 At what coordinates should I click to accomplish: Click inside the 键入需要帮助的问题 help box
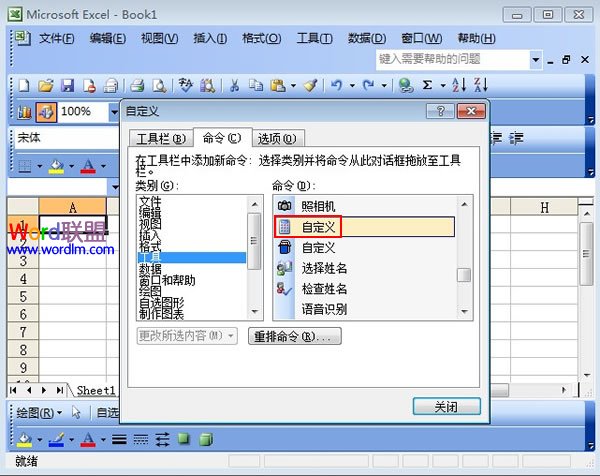coord(453,60)
